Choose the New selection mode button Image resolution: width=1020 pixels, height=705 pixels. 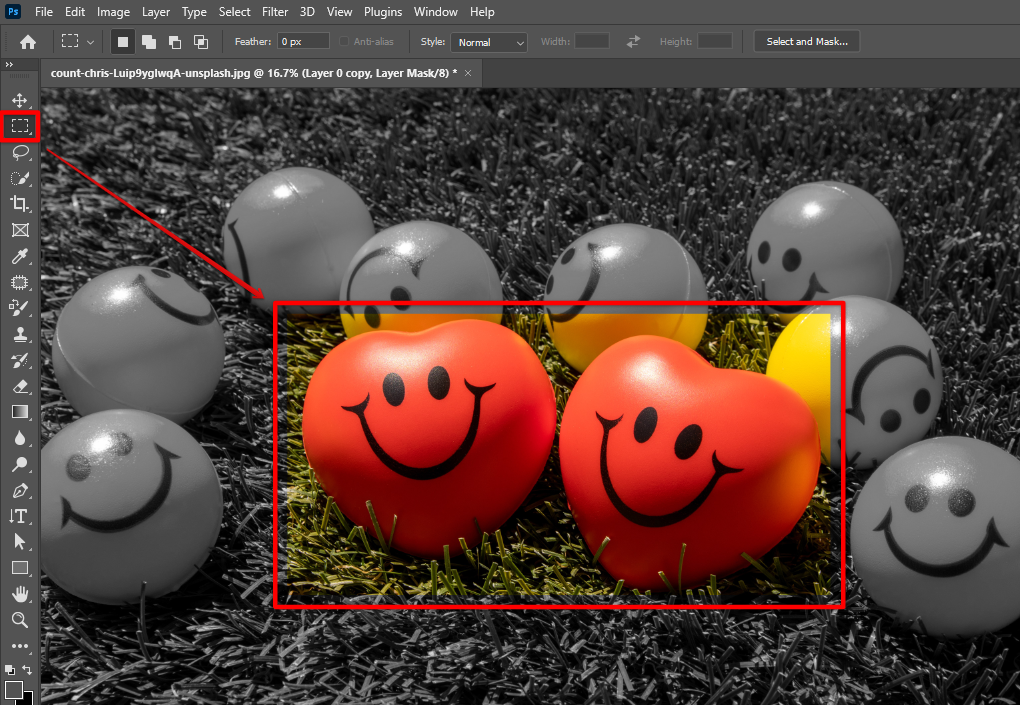pyautogui.click(x=123, y=42)
